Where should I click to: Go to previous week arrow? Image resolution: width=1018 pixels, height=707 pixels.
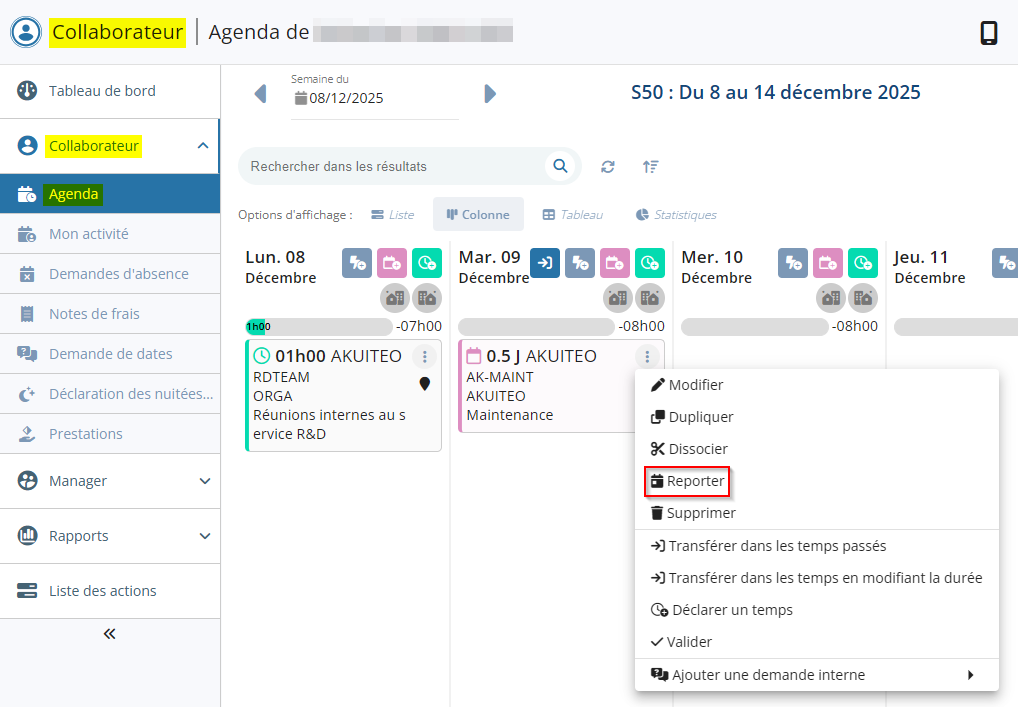[260, 94]
